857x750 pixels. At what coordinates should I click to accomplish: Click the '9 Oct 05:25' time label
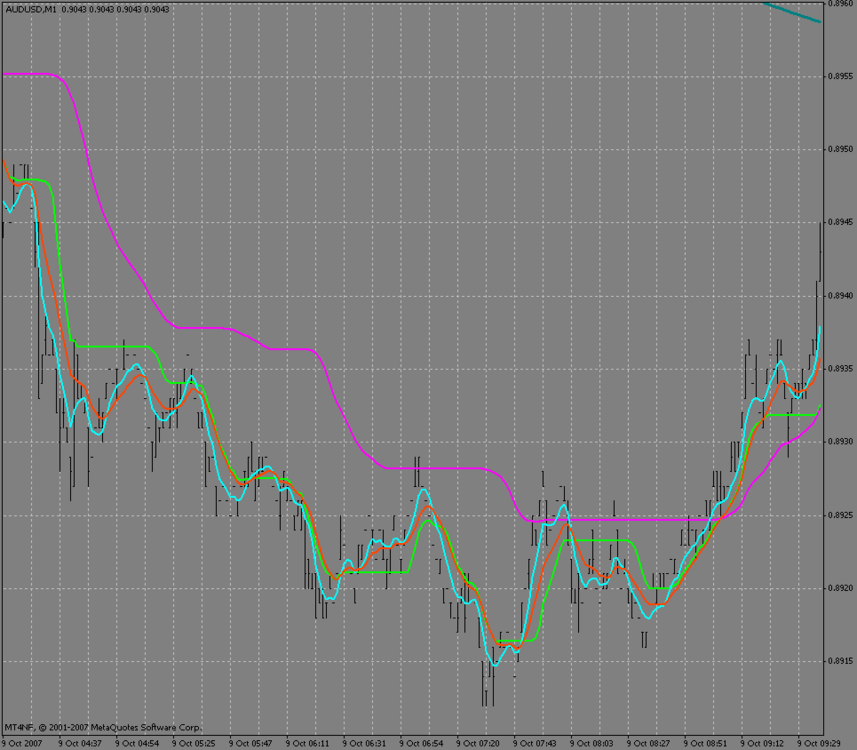pos(193,743)
